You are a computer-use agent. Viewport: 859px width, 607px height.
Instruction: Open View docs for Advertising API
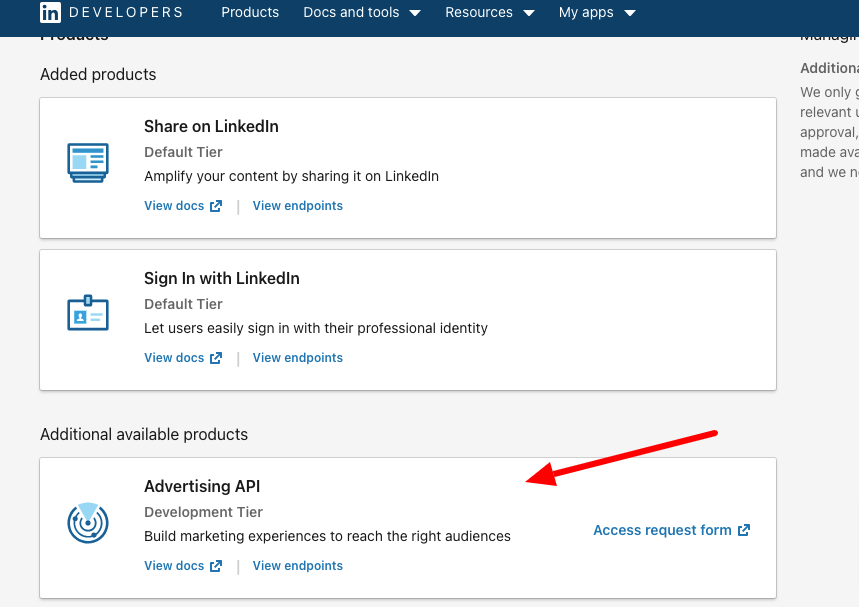tap(174, 565)
